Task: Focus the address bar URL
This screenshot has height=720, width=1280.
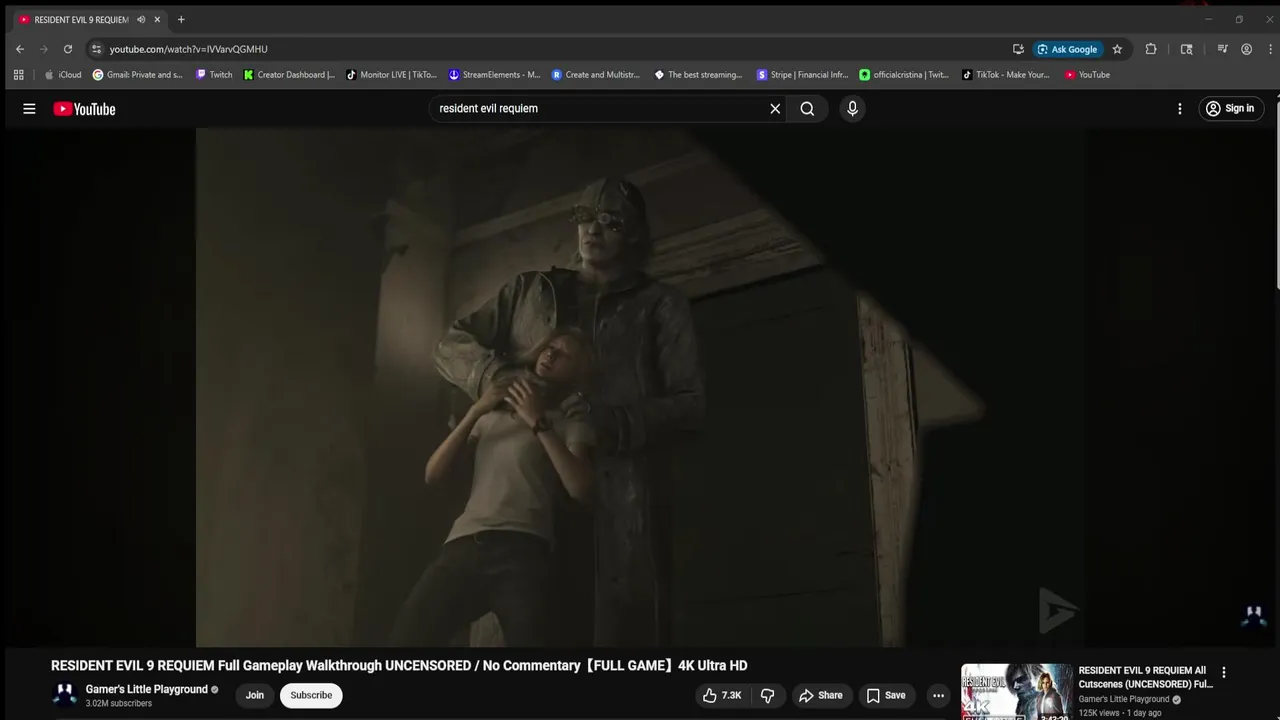Action: pos(188,49)
